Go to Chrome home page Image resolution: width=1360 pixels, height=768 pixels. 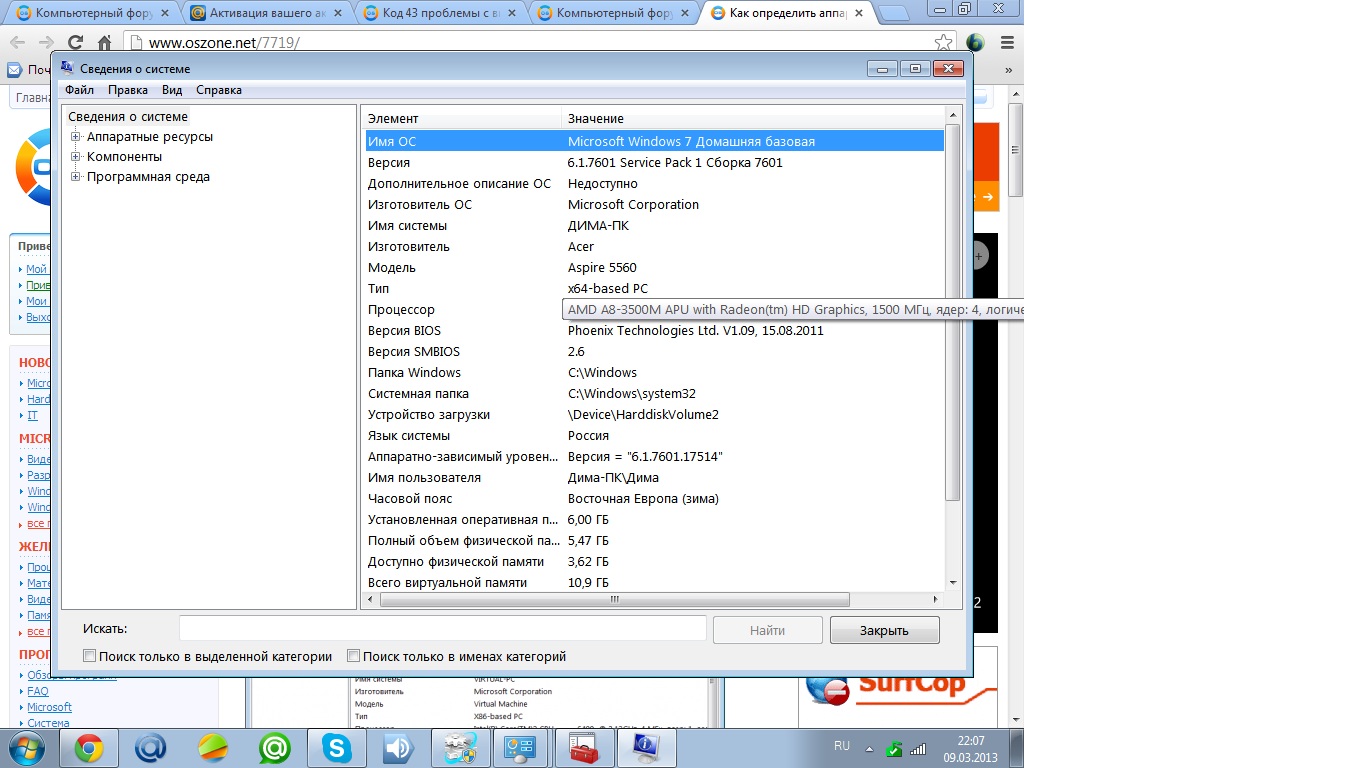pyautogui.click(x=104, y=43)
